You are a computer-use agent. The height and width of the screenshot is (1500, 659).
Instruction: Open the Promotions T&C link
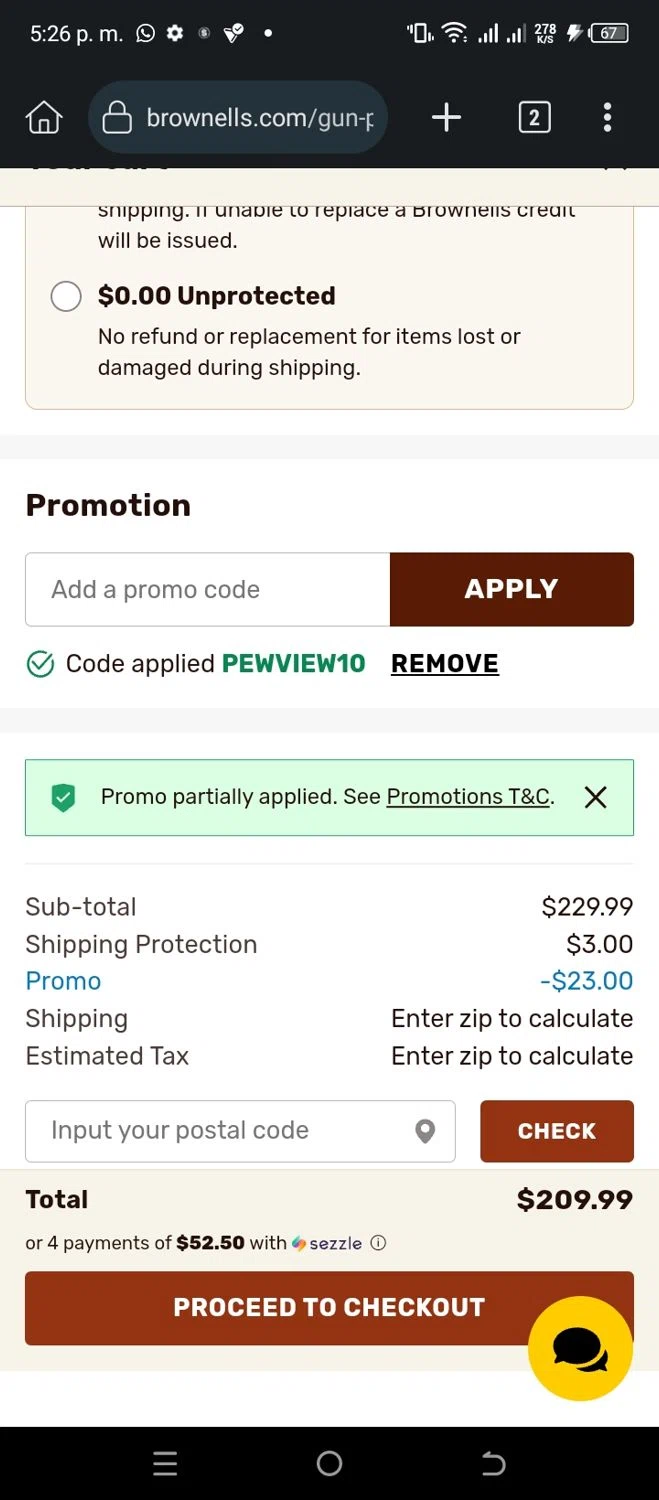[x=468, y=797]
